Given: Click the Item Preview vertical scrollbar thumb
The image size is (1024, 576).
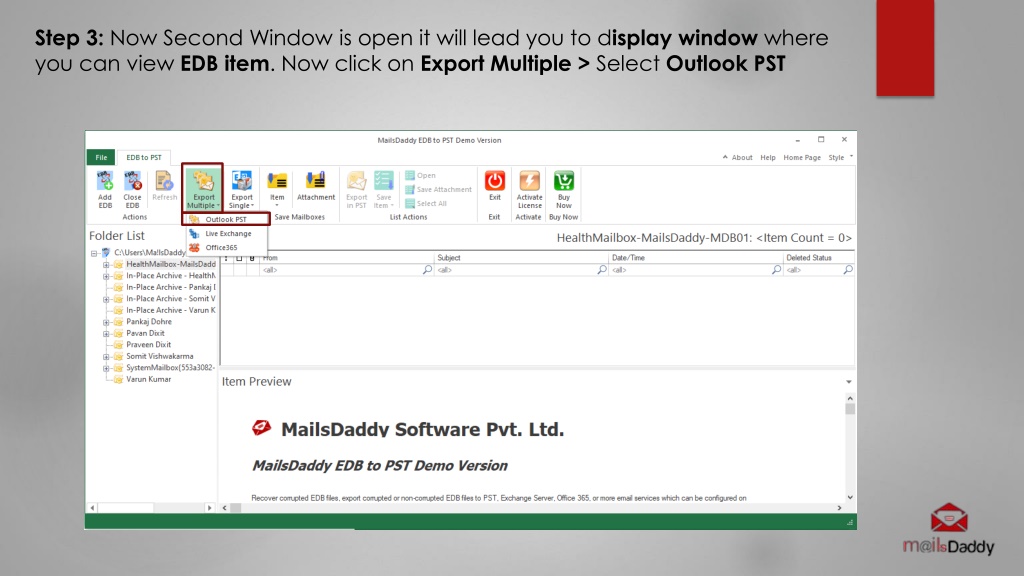Looking at the screenshot, I should [850, 409].
